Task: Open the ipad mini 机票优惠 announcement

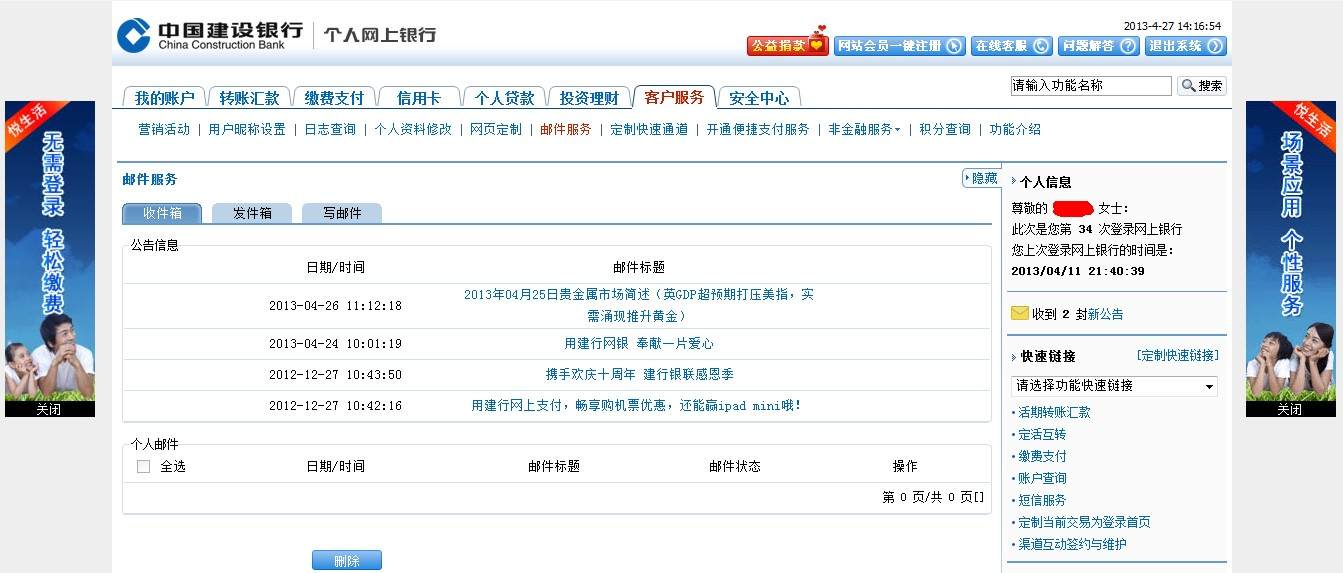Action: tap(636, 405)
